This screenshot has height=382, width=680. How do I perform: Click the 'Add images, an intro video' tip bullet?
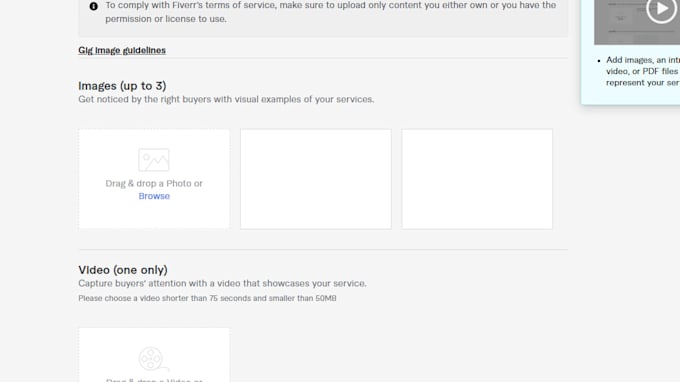[x=643, y=71]
